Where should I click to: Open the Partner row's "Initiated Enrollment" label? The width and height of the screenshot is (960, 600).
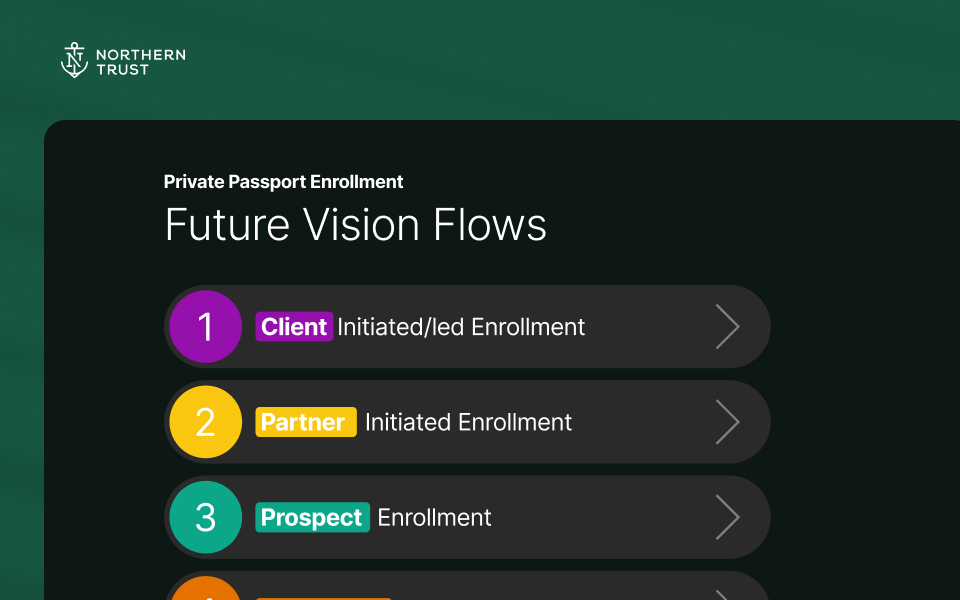[468, 422]
